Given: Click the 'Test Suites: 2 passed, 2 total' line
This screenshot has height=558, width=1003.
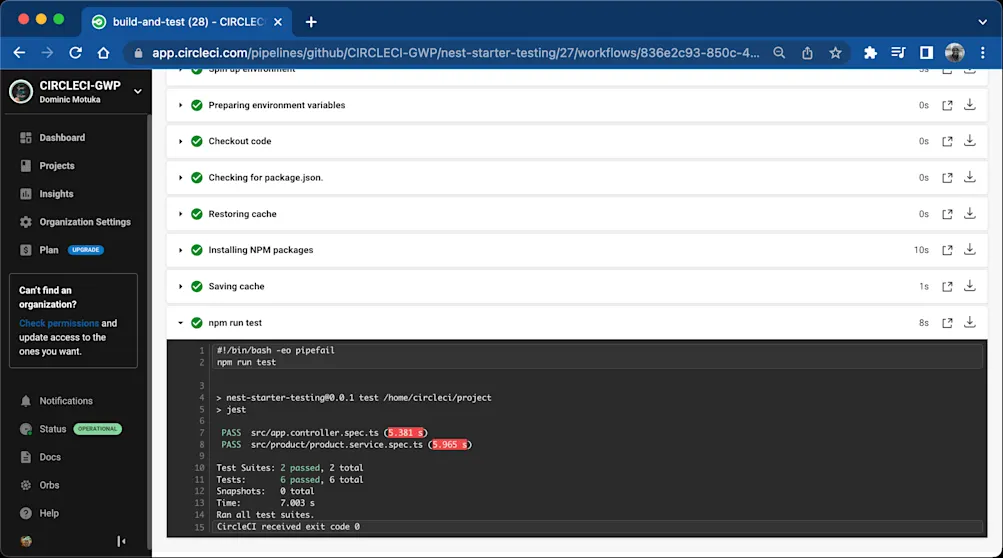Looking at the screenshot, I should [x=290, y=468].
